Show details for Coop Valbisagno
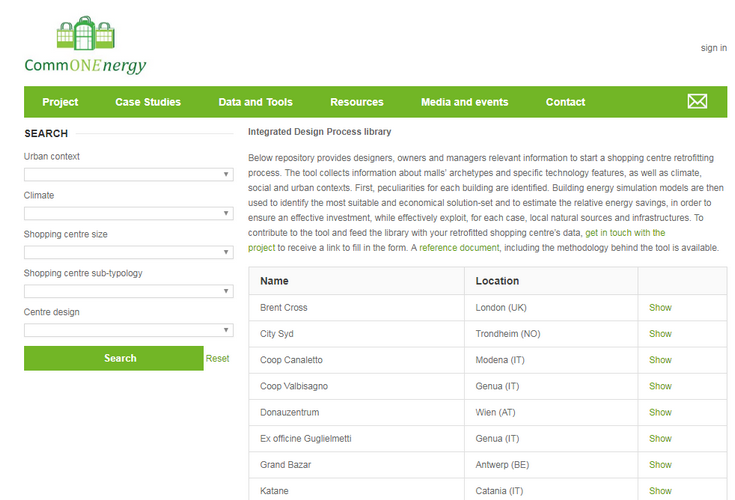Viewport: 735px width, 500px height. point(660,386)
